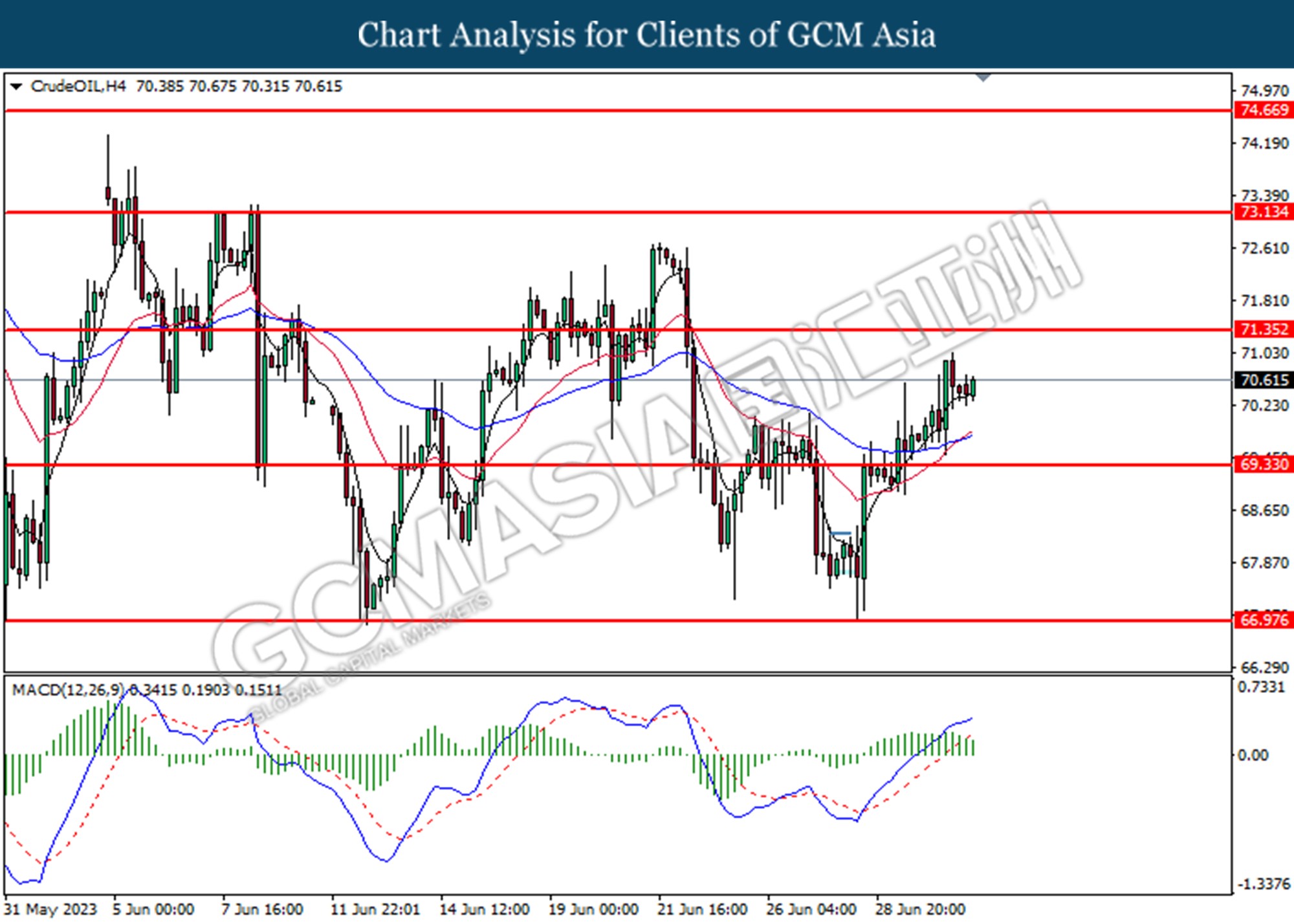The width and height of the screenshot is (1294, 924).
Task: Click the 71.810 price scale value
Action: click(1265, 300)
